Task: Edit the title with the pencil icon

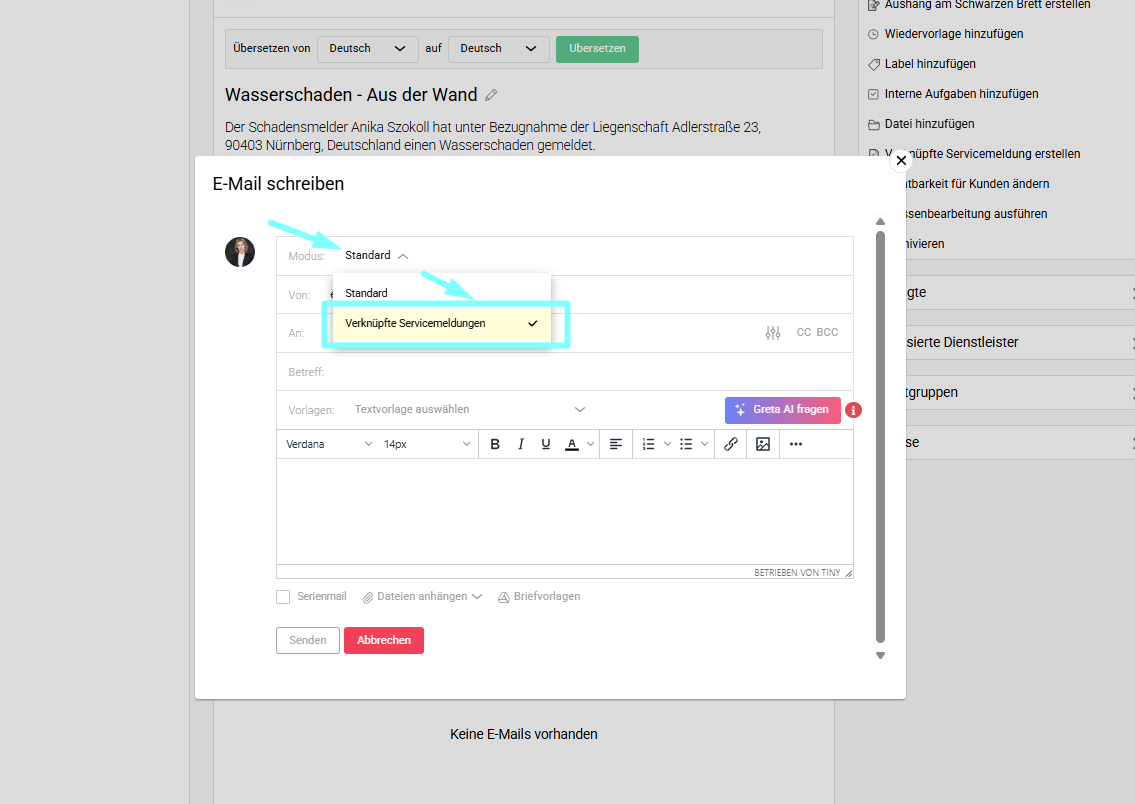Action: pos(491,95)
